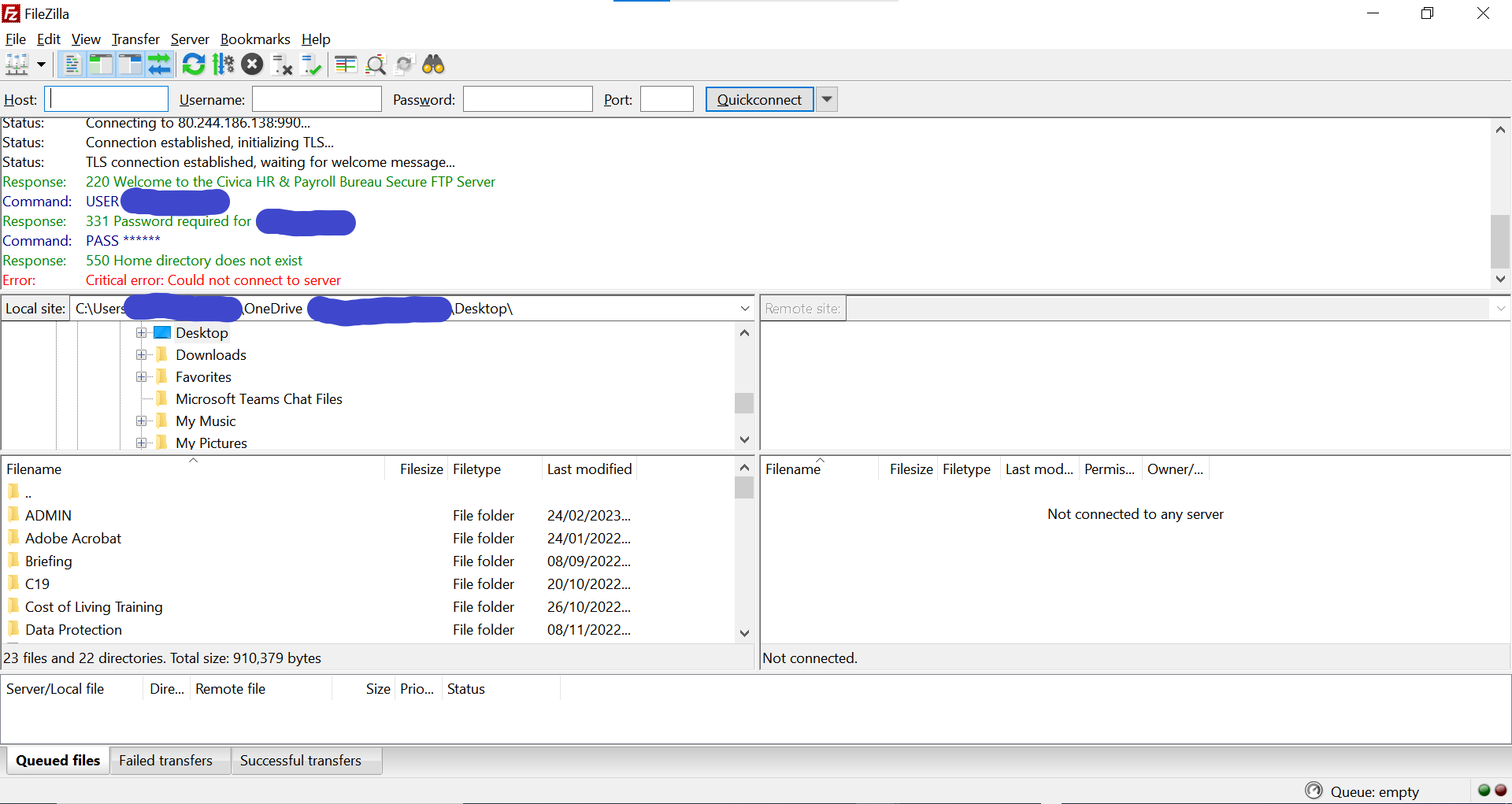Open the Quickconnect history dropdown
The width and height of the screenshot is (1512, 804).
(827, 99)
